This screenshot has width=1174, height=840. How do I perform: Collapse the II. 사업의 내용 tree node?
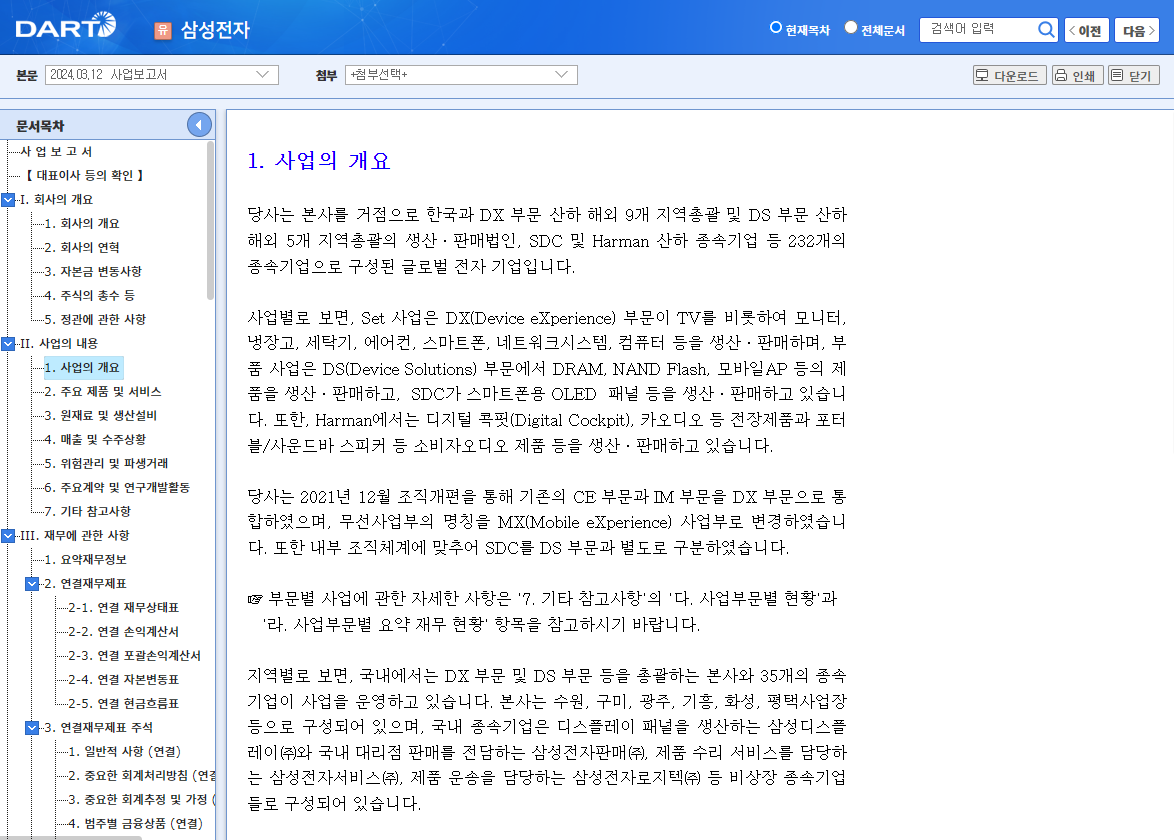coord(8,344)
